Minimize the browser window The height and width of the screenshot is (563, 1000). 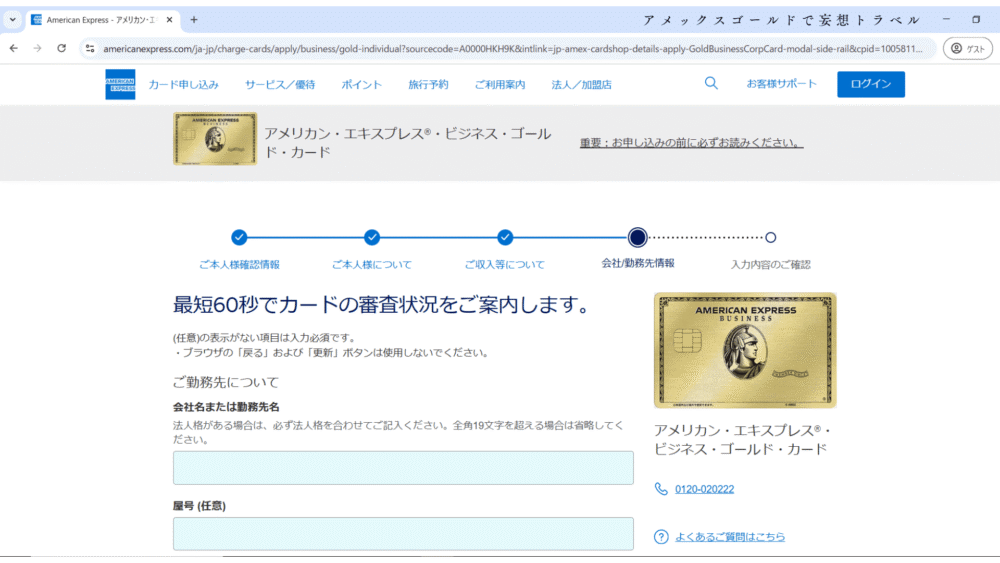946,20
